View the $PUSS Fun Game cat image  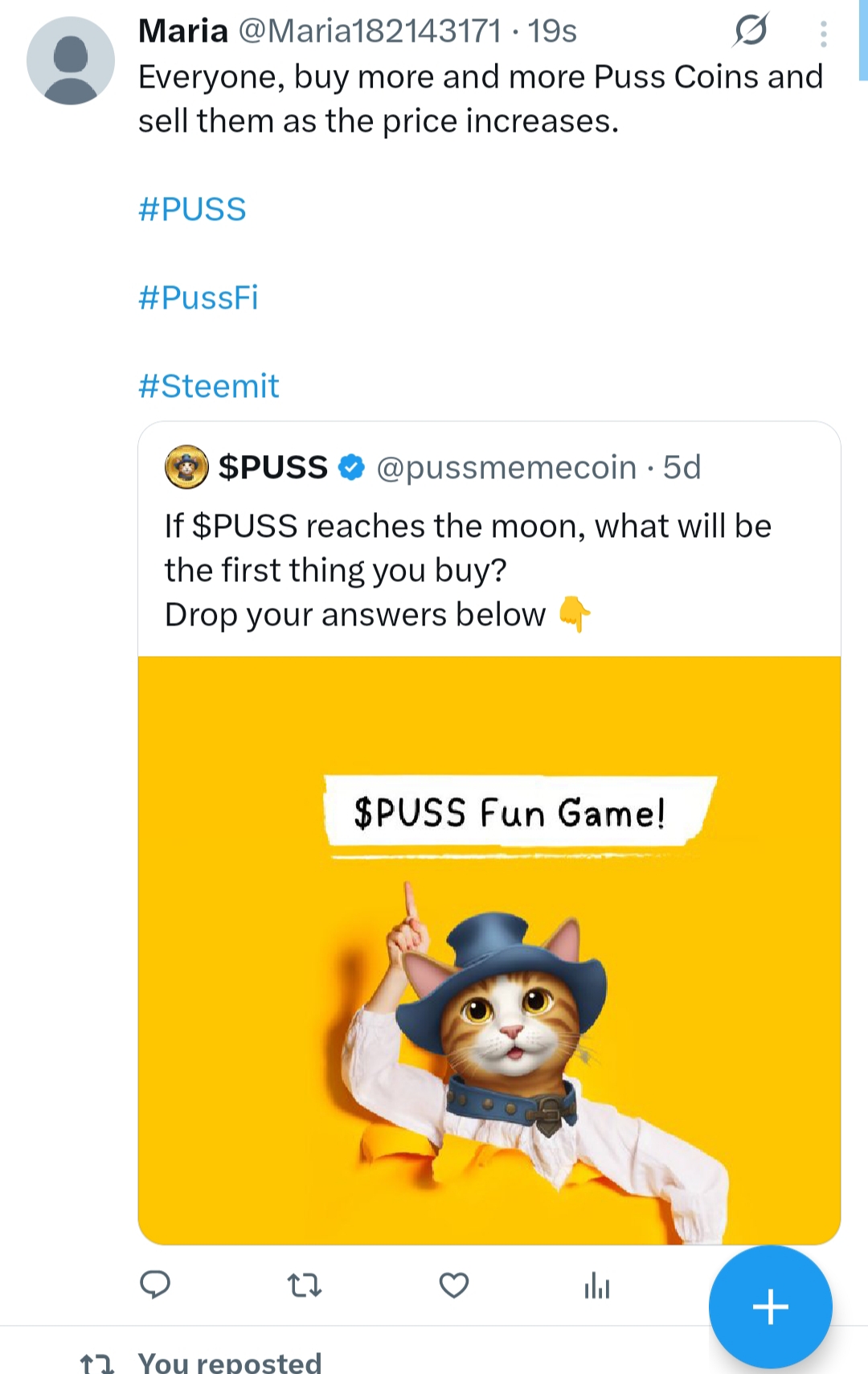(489, 950)
